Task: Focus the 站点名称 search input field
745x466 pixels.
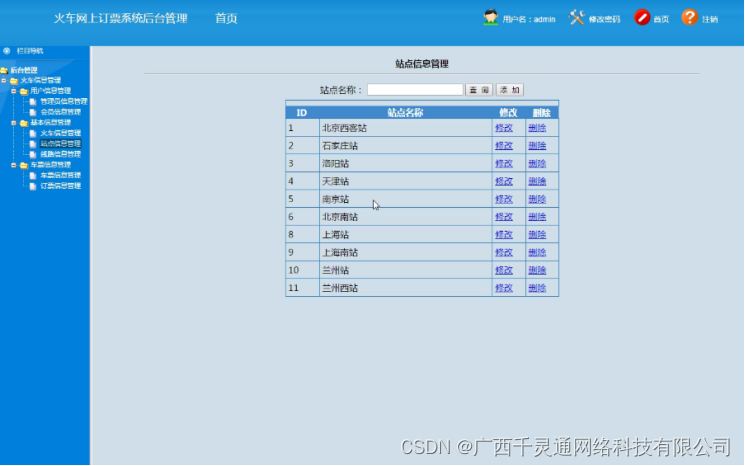Action: tap(415, 90)
